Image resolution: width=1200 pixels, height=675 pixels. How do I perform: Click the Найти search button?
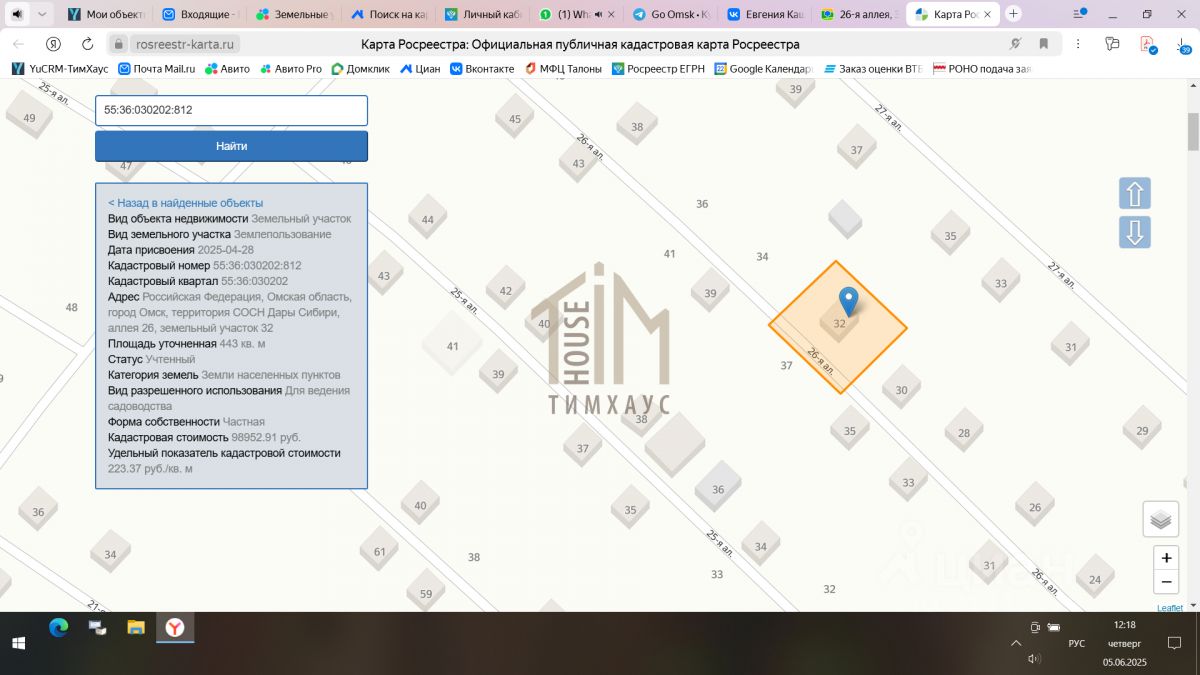(231, 146)
